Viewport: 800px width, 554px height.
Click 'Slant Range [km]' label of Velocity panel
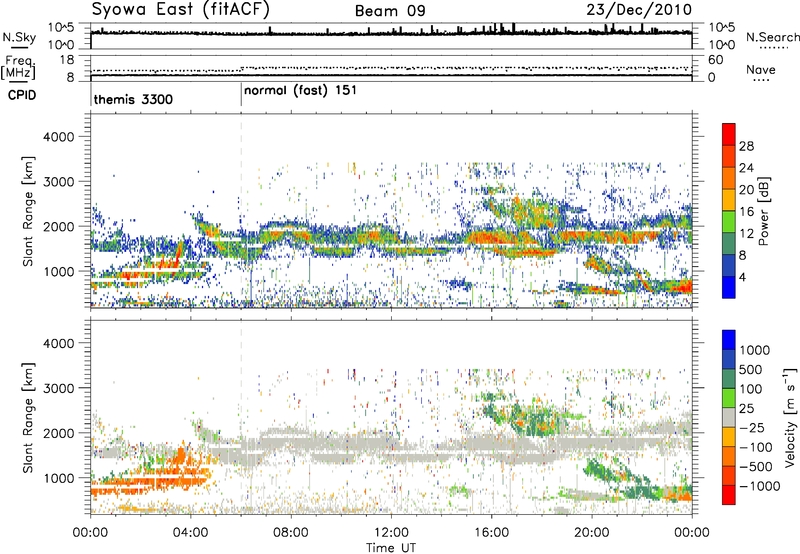click(x=28, y=418)
